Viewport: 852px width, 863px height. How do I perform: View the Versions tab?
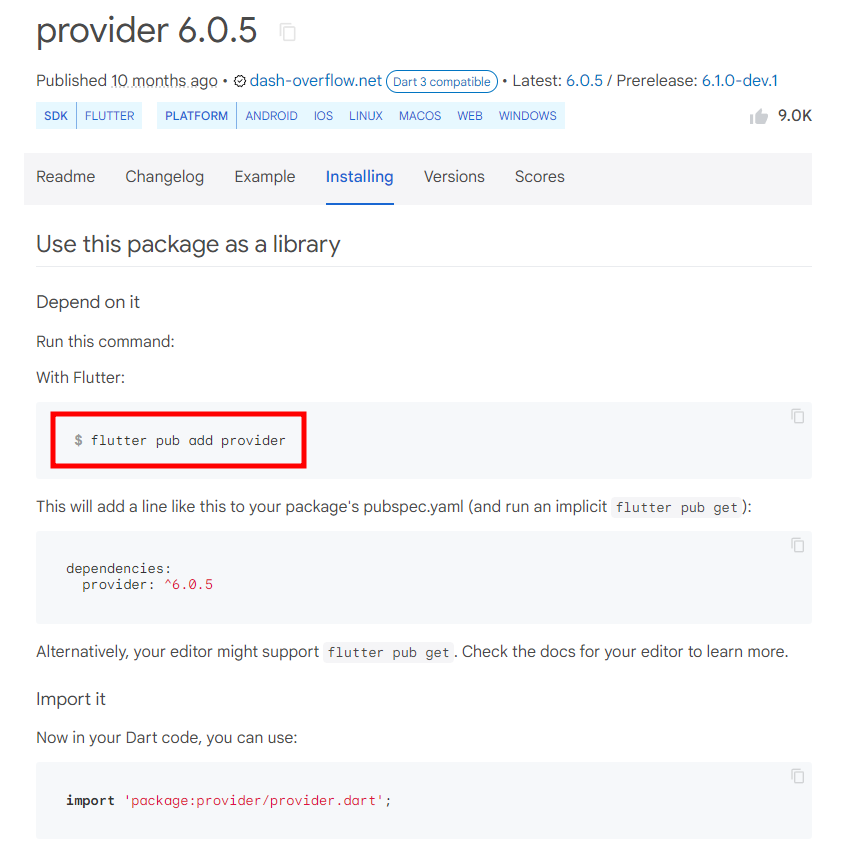454,177
